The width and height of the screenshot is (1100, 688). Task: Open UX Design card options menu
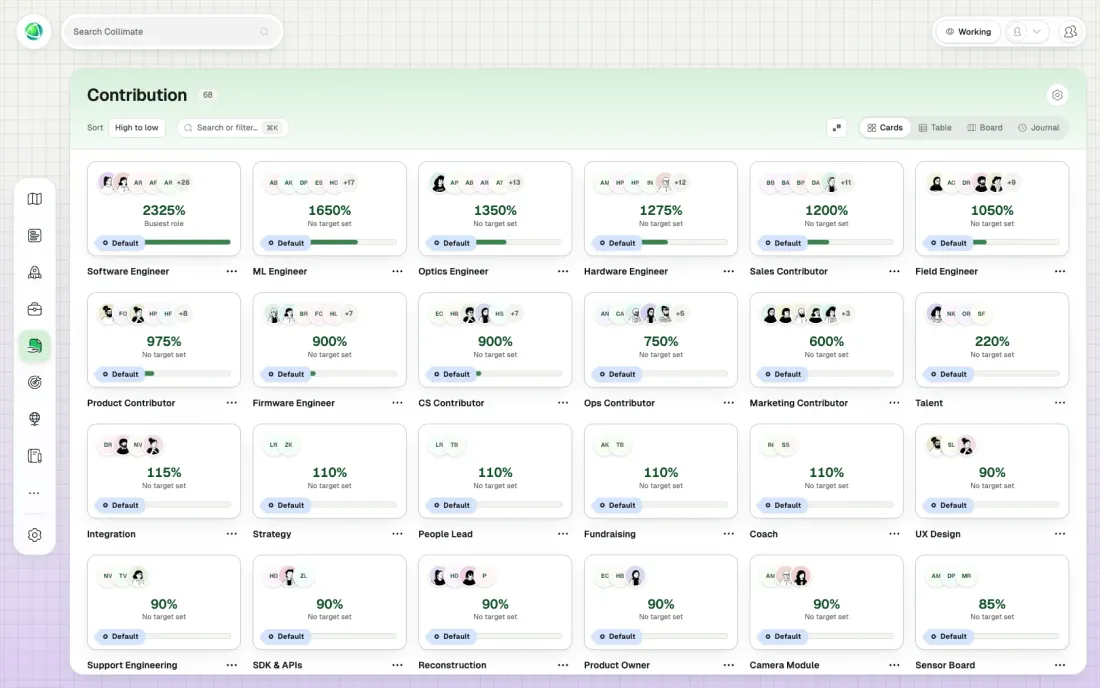point(1059,534)
